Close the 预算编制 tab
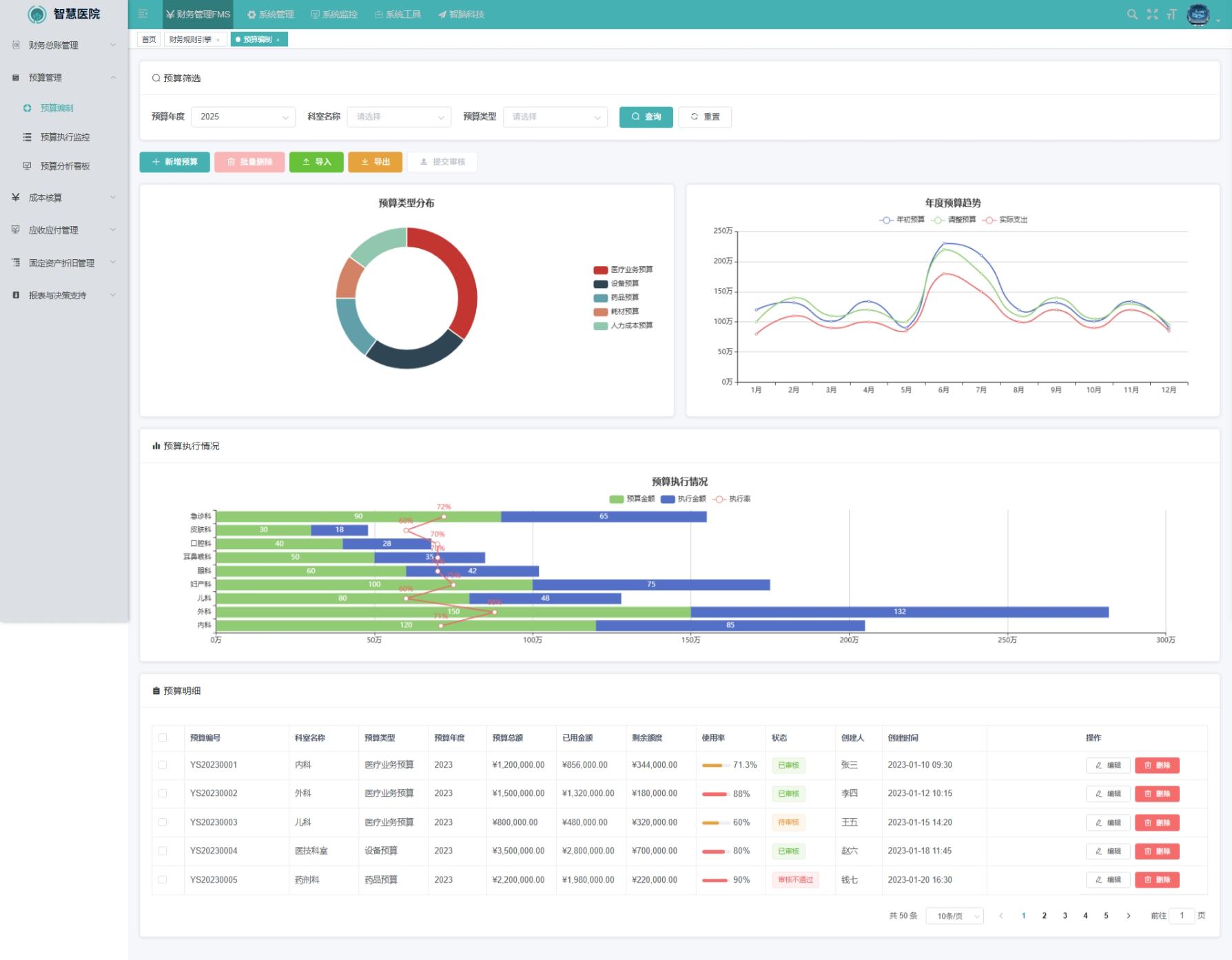Screen dimensions: 1232x960 tap(278, 40)
